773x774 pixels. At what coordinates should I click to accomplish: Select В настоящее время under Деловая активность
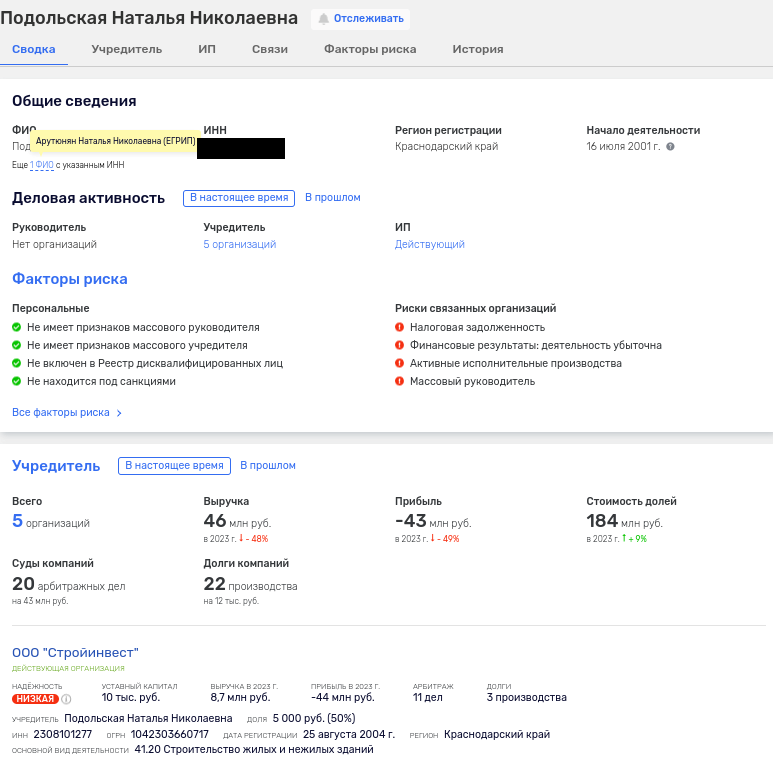pos(239,198)
